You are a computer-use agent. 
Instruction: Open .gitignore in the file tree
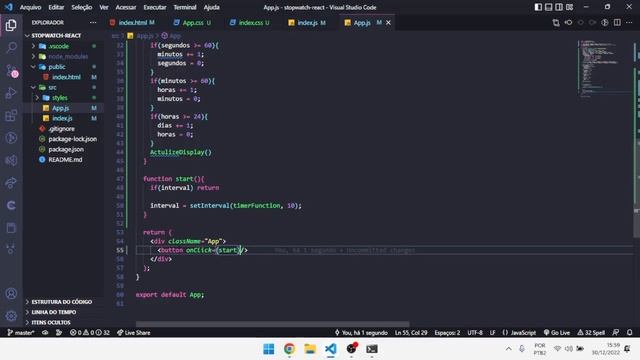[61, 129]
